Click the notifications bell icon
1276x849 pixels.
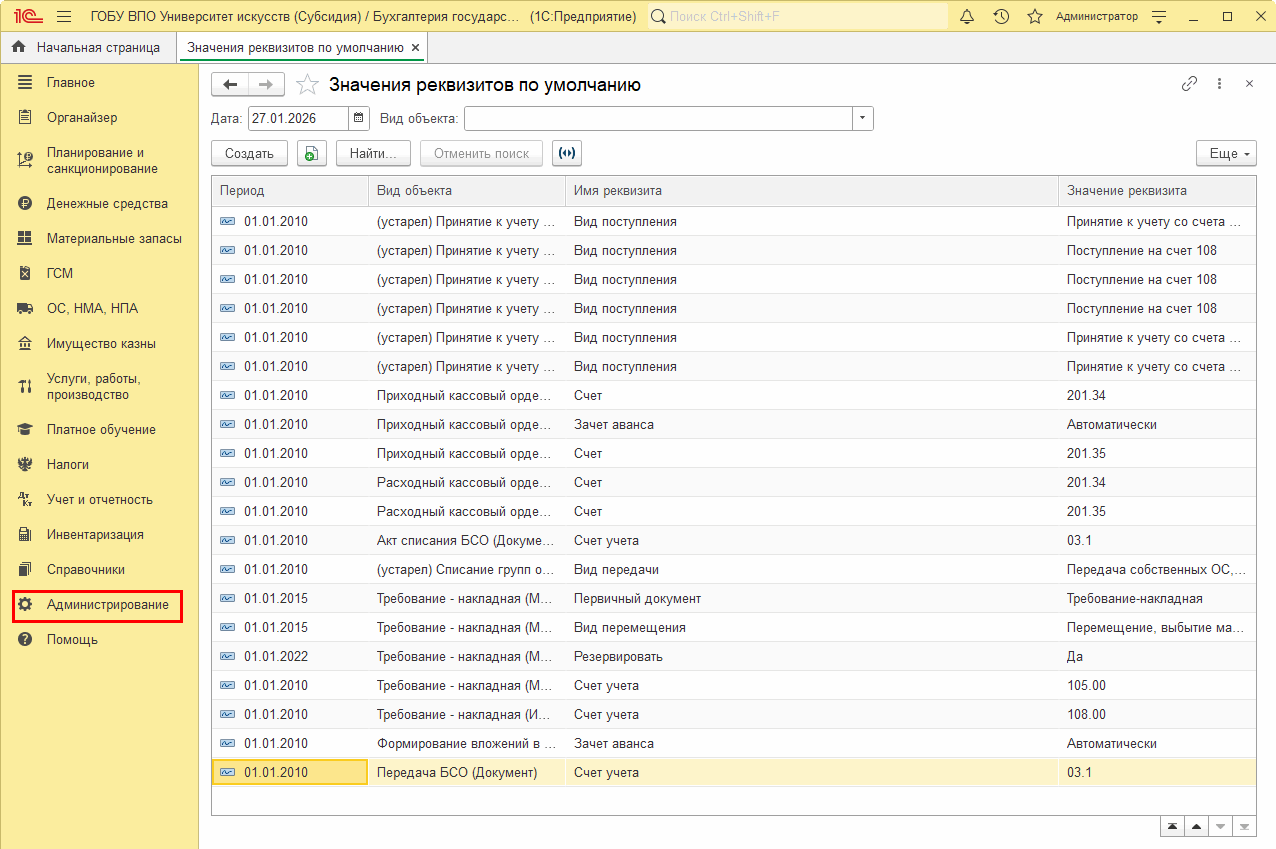(x=967, y=17)
